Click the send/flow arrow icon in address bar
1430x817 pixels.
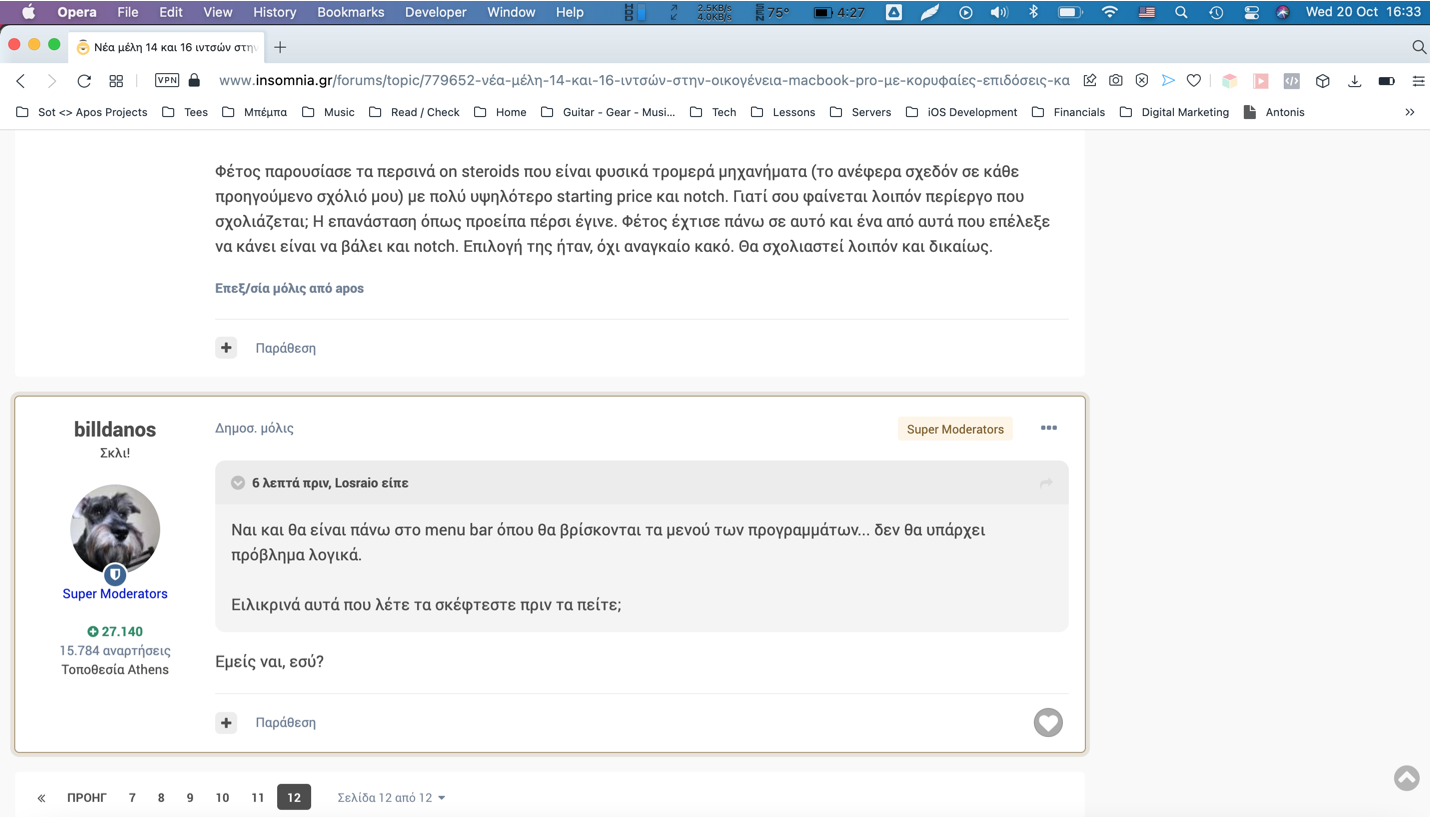click(1168, 81)
